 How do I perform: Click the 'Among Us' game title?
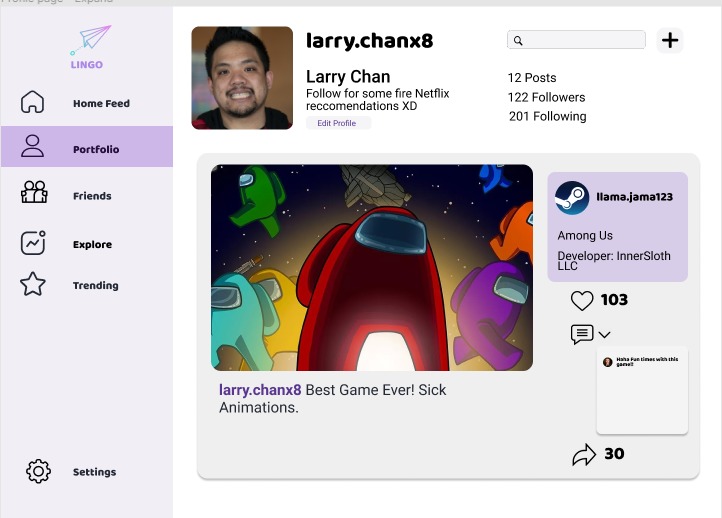pyautogui.click(x=585, y=235)
